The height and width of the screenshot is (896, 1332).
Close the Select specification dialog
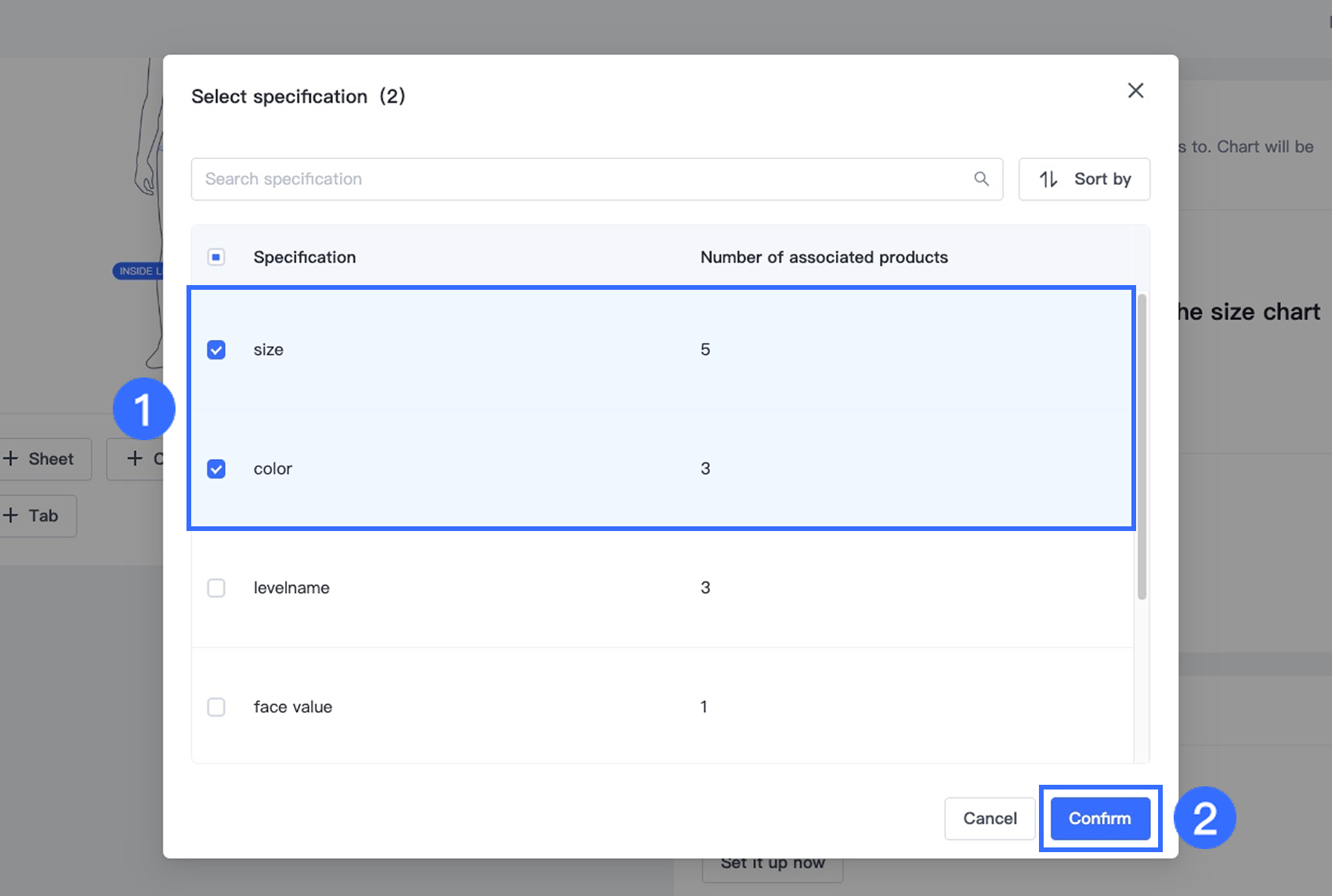[x=1135, y=91]
